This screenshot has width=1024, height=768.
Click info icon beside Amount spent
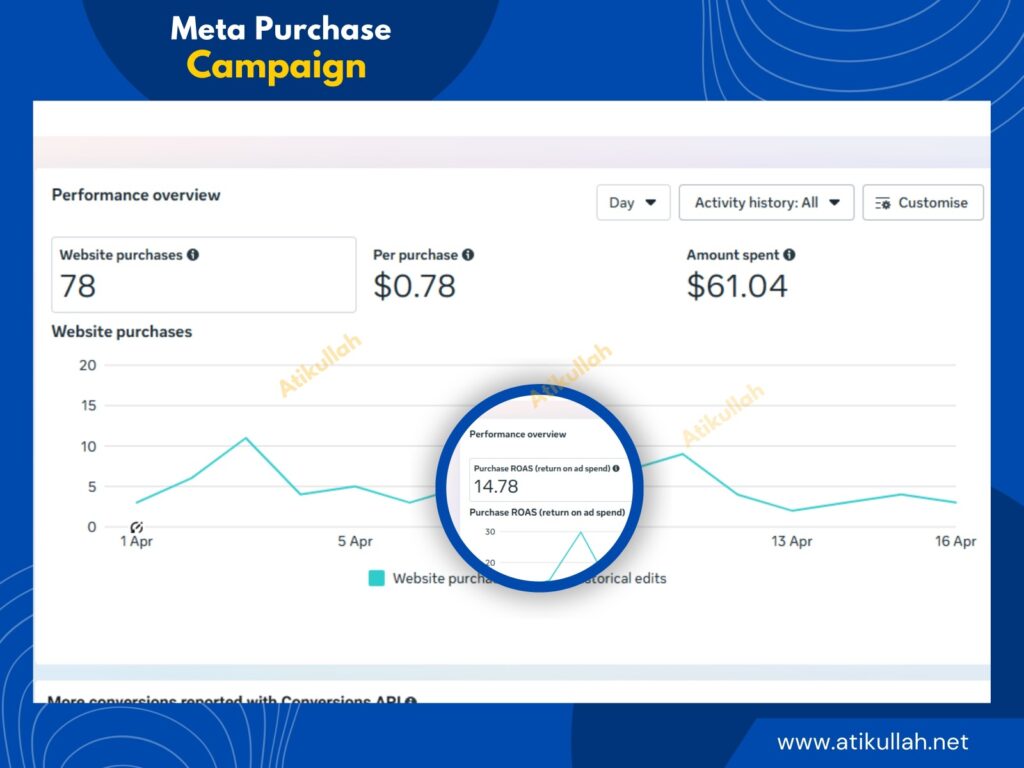[789, 255]
